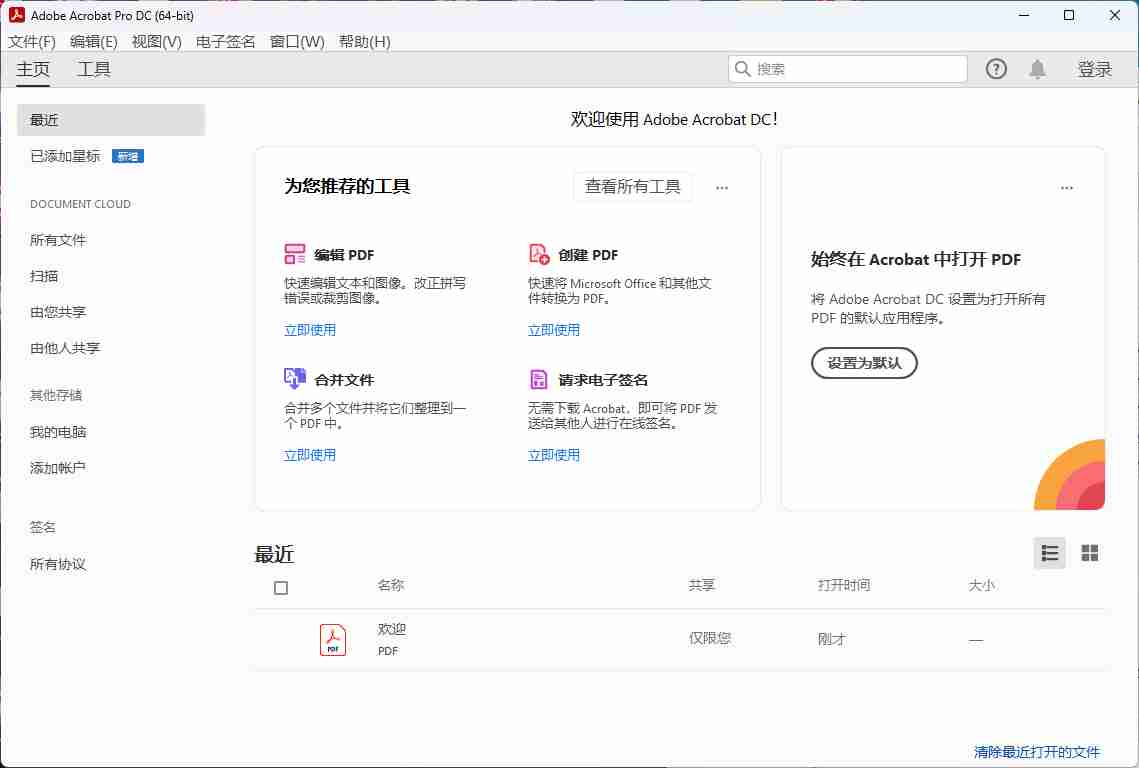Click the 查看所有工具 button
This screenshot has width=1139, height=768.
click(632, 187)
